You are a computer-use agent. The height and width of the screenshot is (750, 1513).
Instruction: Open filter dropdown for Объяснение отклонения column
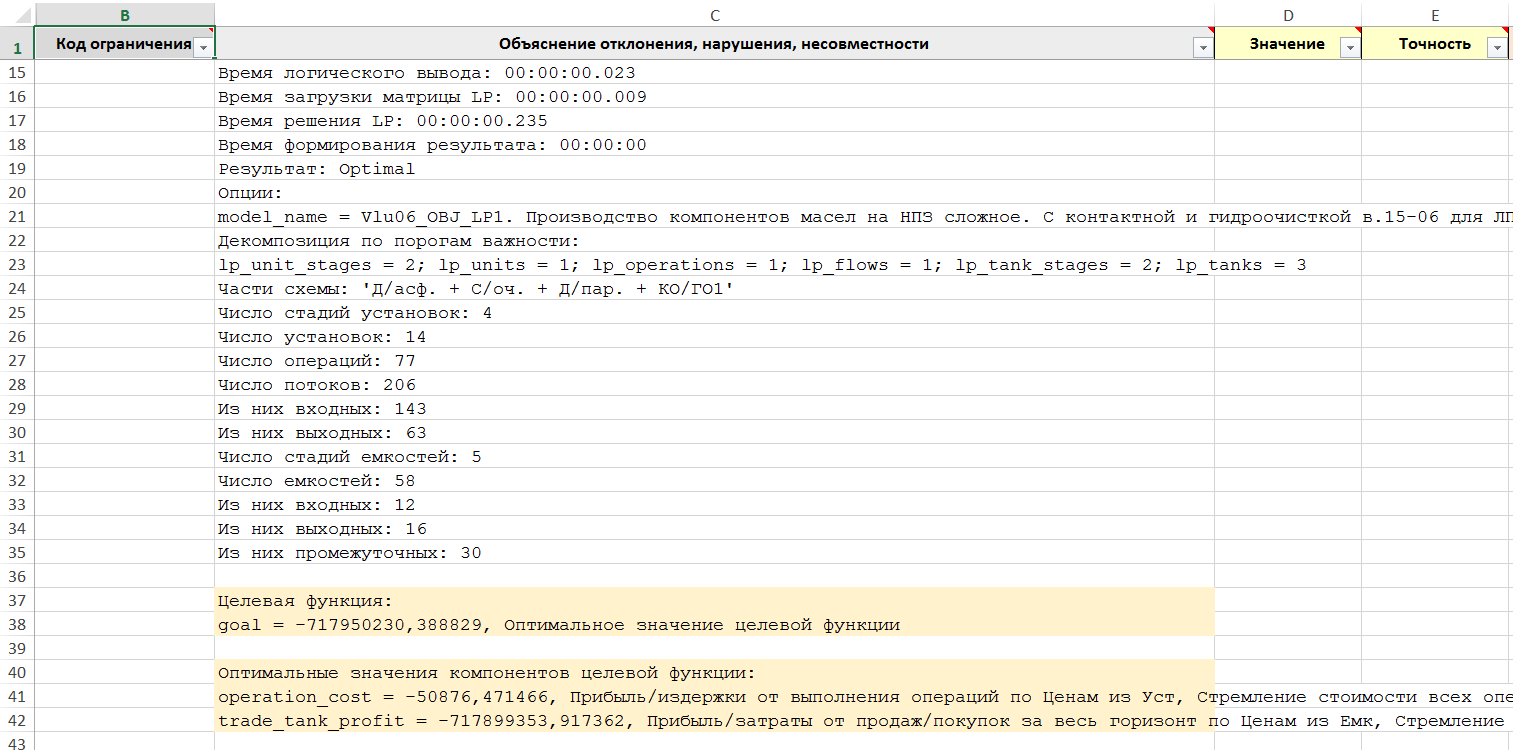tap(1201, 47)
